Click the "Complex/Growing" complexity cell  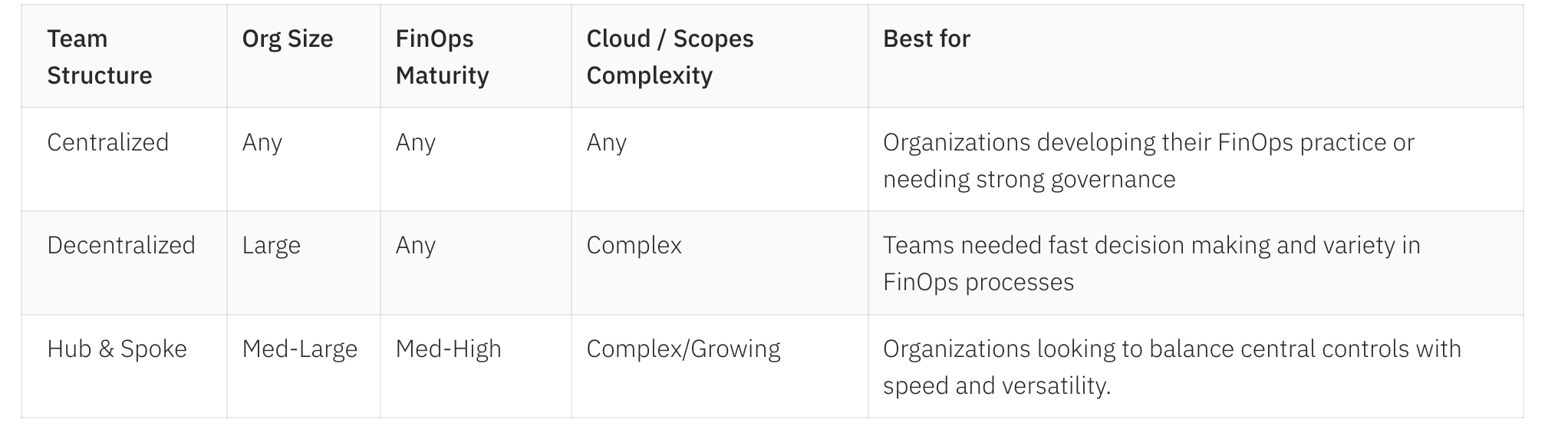click(x=683, y=349)
